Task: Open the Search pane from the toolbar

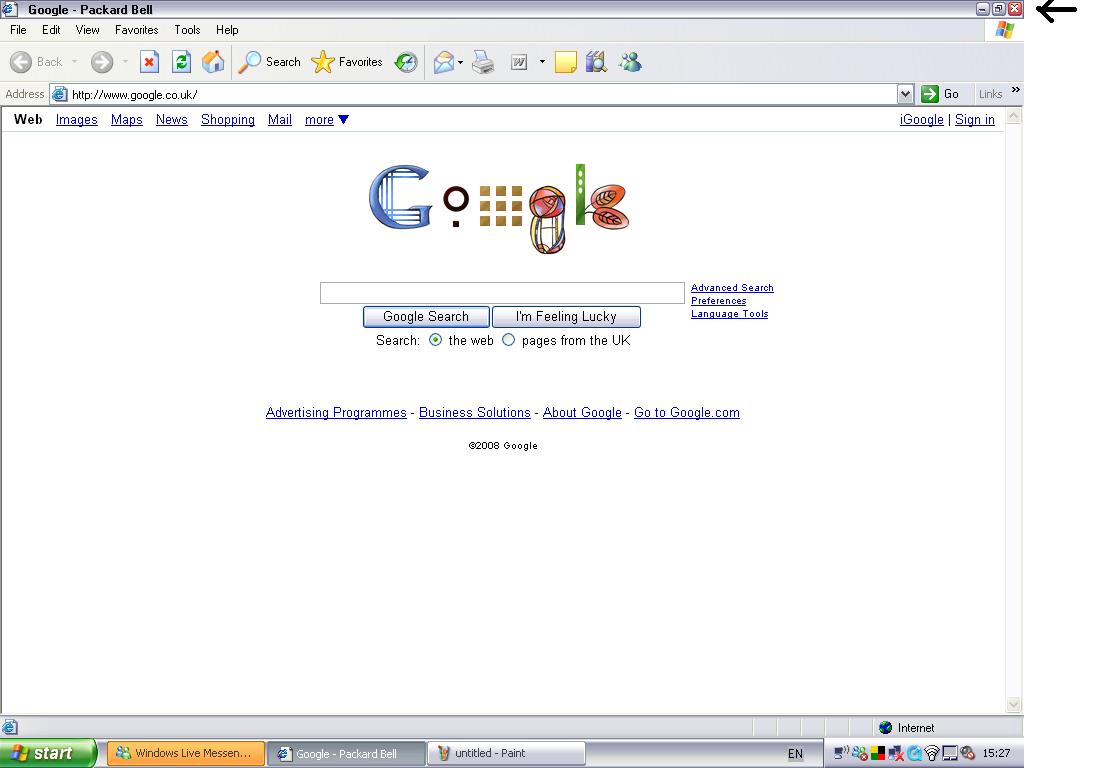Action: coord(270,62)
